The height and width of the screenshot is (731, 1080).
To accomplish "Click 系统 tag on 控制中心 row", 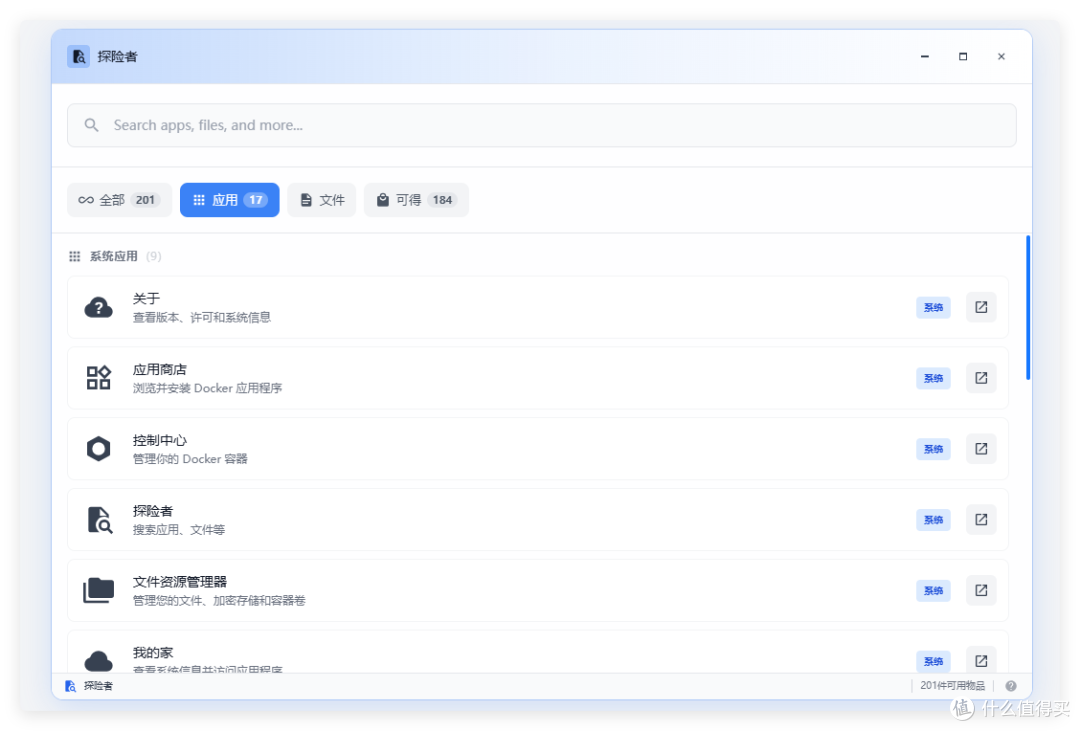I will [x=933, y=449].
